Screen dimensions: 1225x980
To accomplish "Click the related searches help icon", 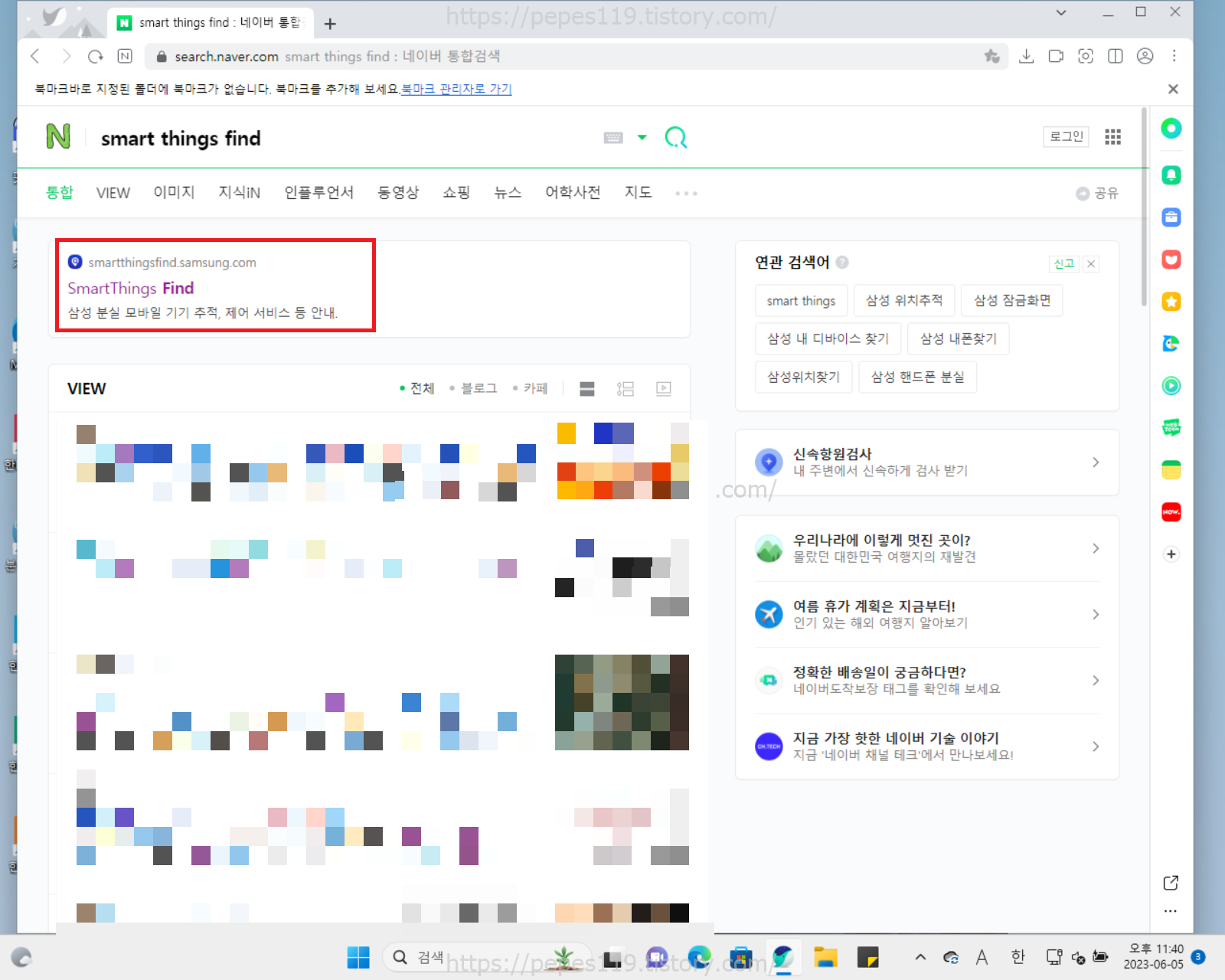I will [x=842, y=263].
